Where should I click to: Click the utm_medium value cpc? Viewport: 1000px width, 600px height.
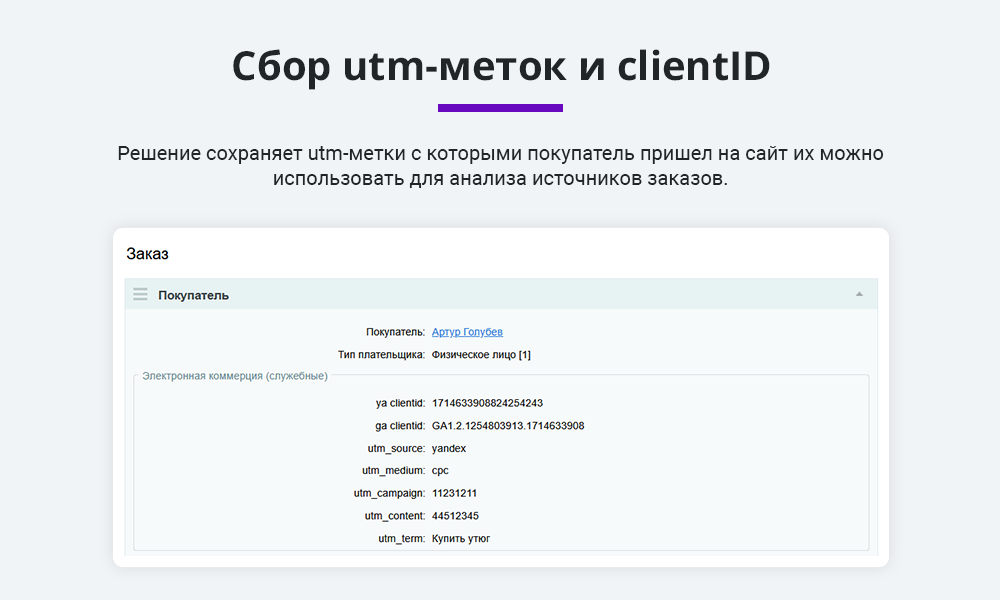[x=442, y=470]
